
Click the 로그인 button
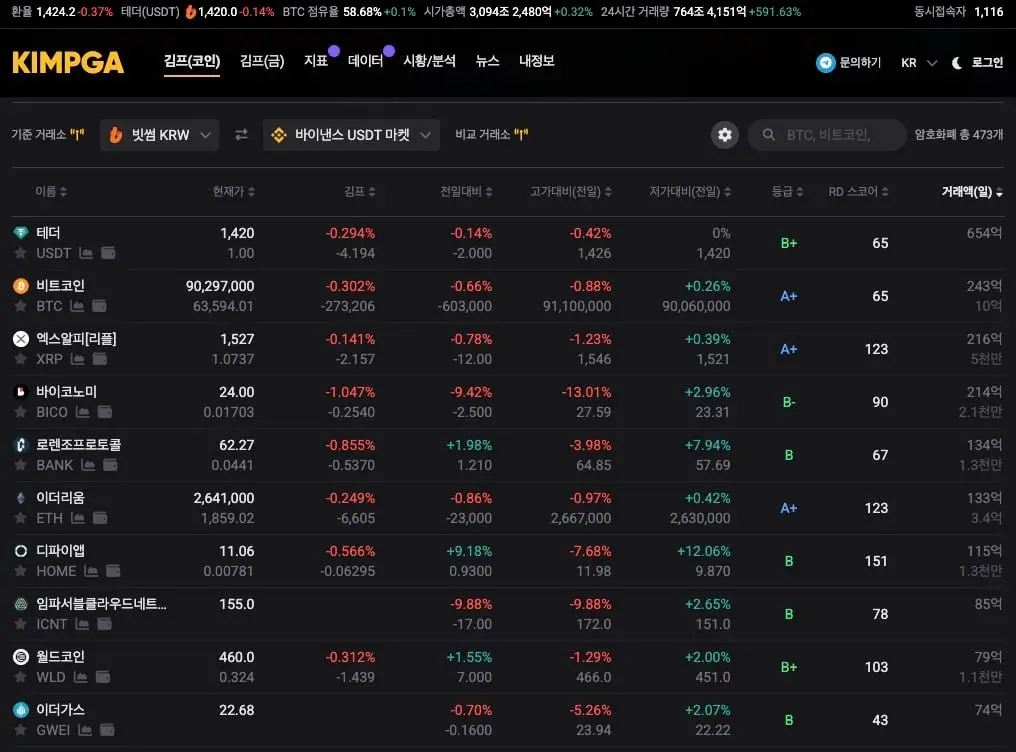click(x=987, y=63)
